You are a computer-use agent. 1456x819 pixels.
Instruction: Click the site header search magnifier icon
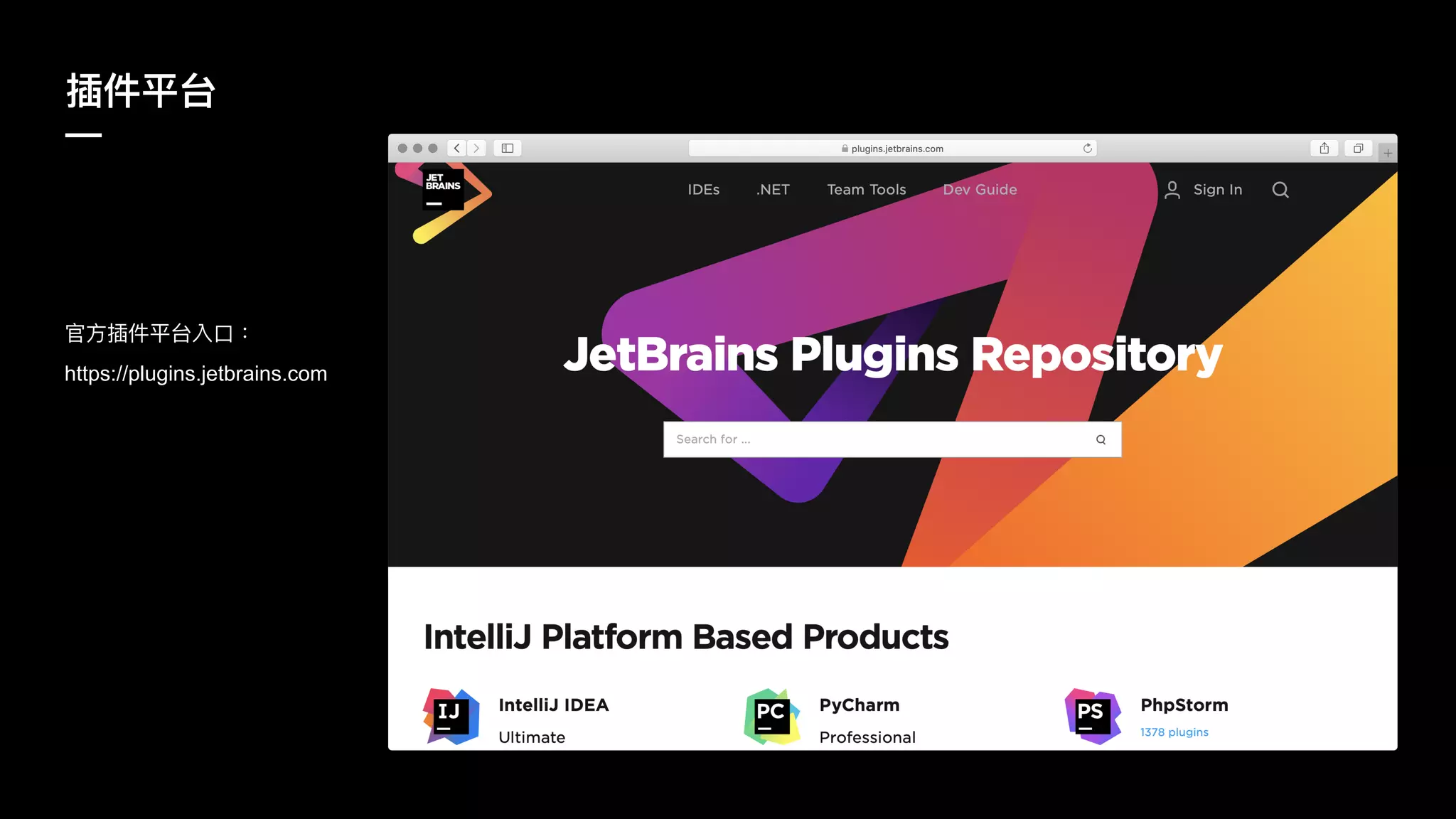pos(1280,190)
